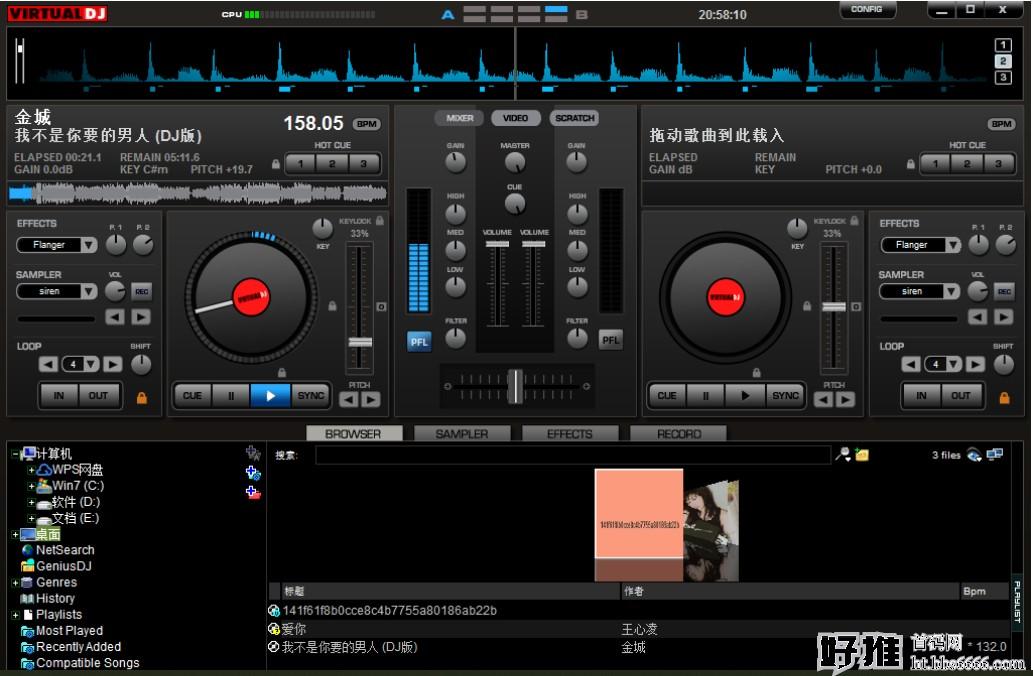
Task: Toggle left deck sampler REC
Action: 142,291
